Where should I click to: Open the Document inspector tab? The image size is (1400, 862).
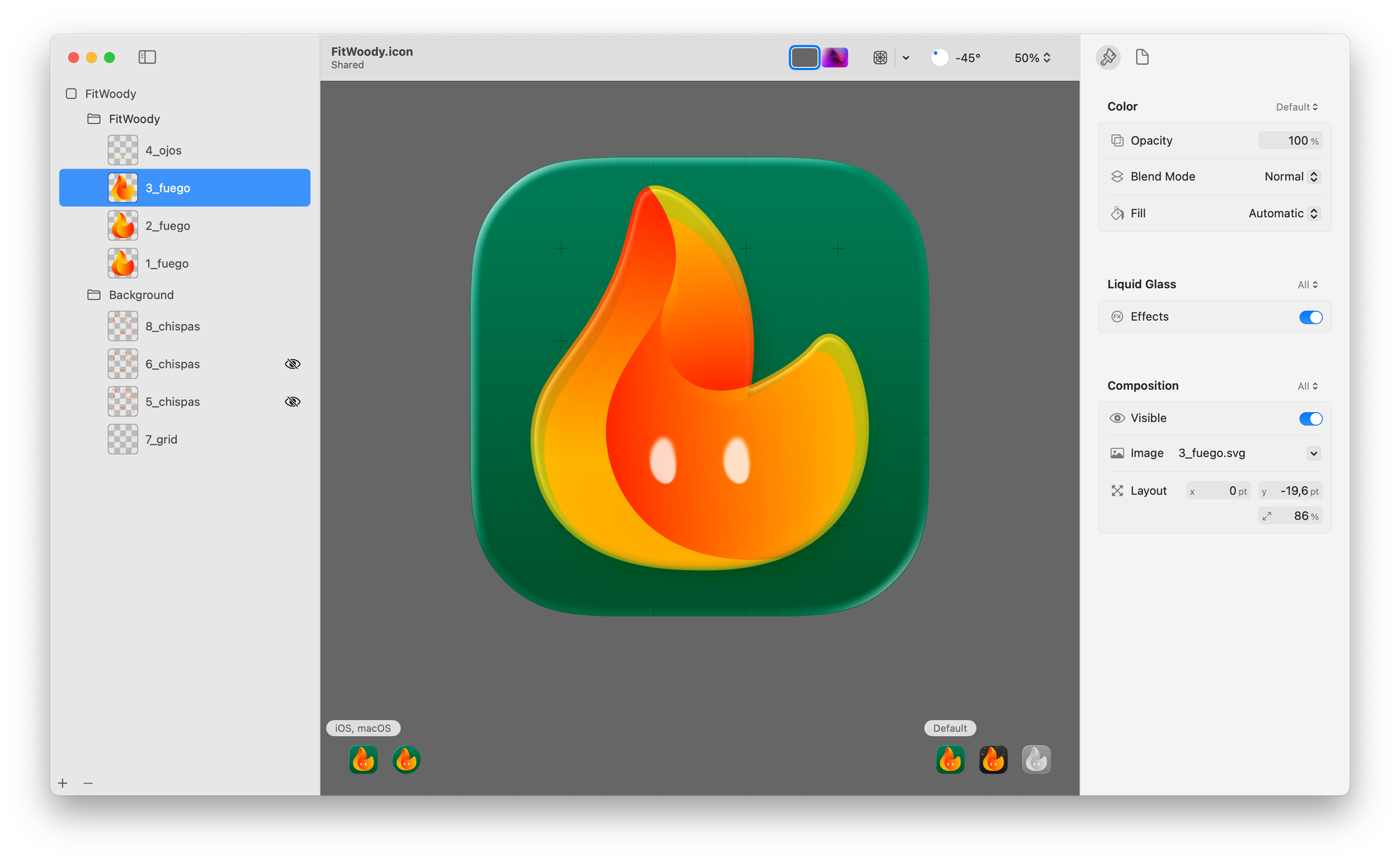[1142, 57]
